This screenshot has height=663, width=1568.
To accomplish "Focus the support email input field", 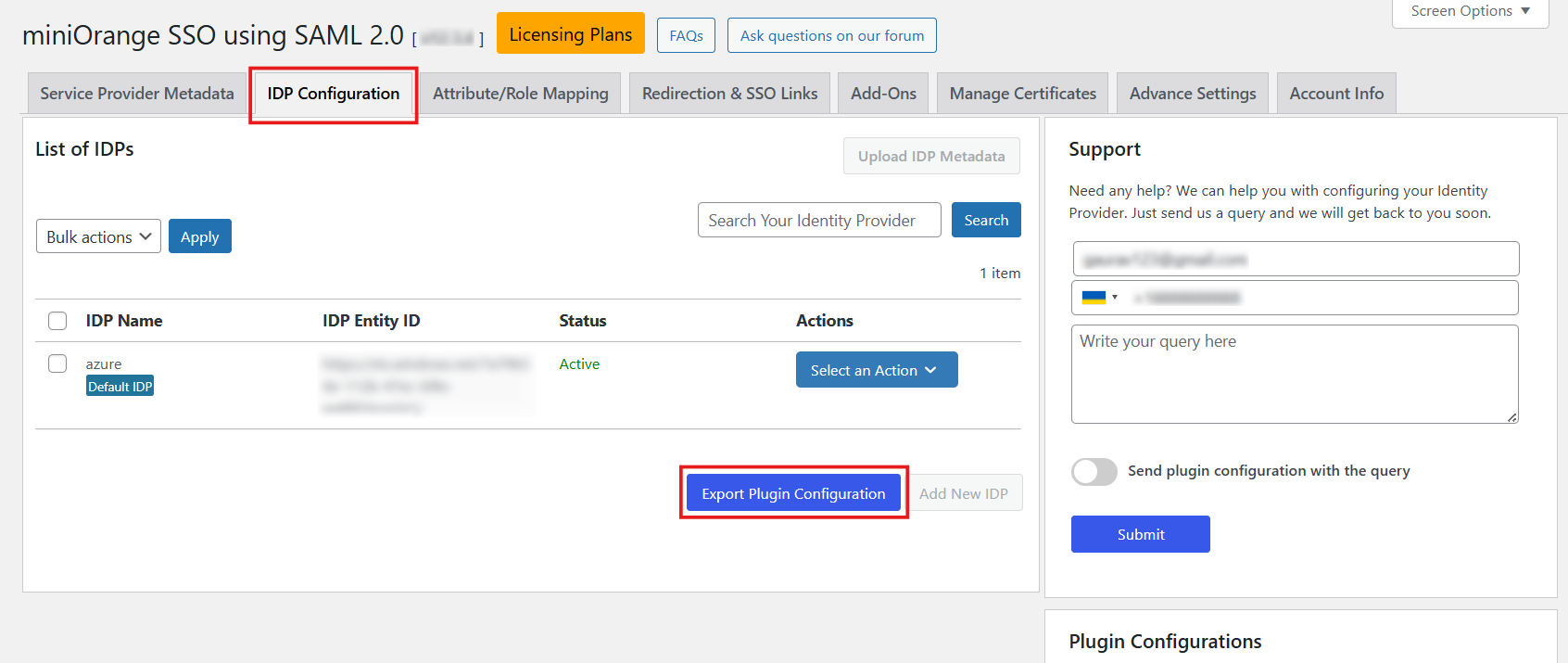I will coord(1296,259).
